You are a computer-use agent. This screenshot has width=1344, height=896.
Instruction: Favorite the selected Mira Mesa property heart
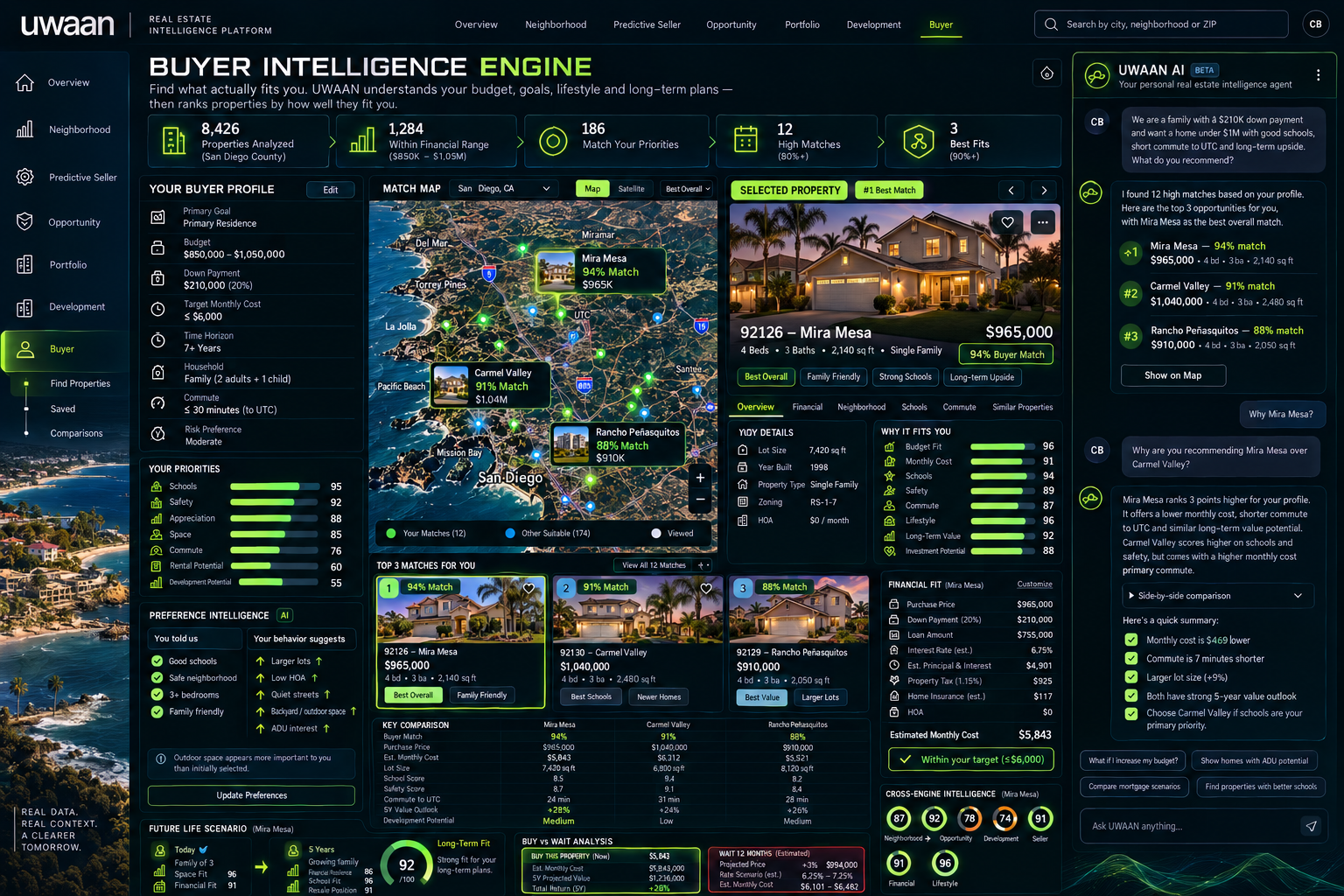point(1008,222)
